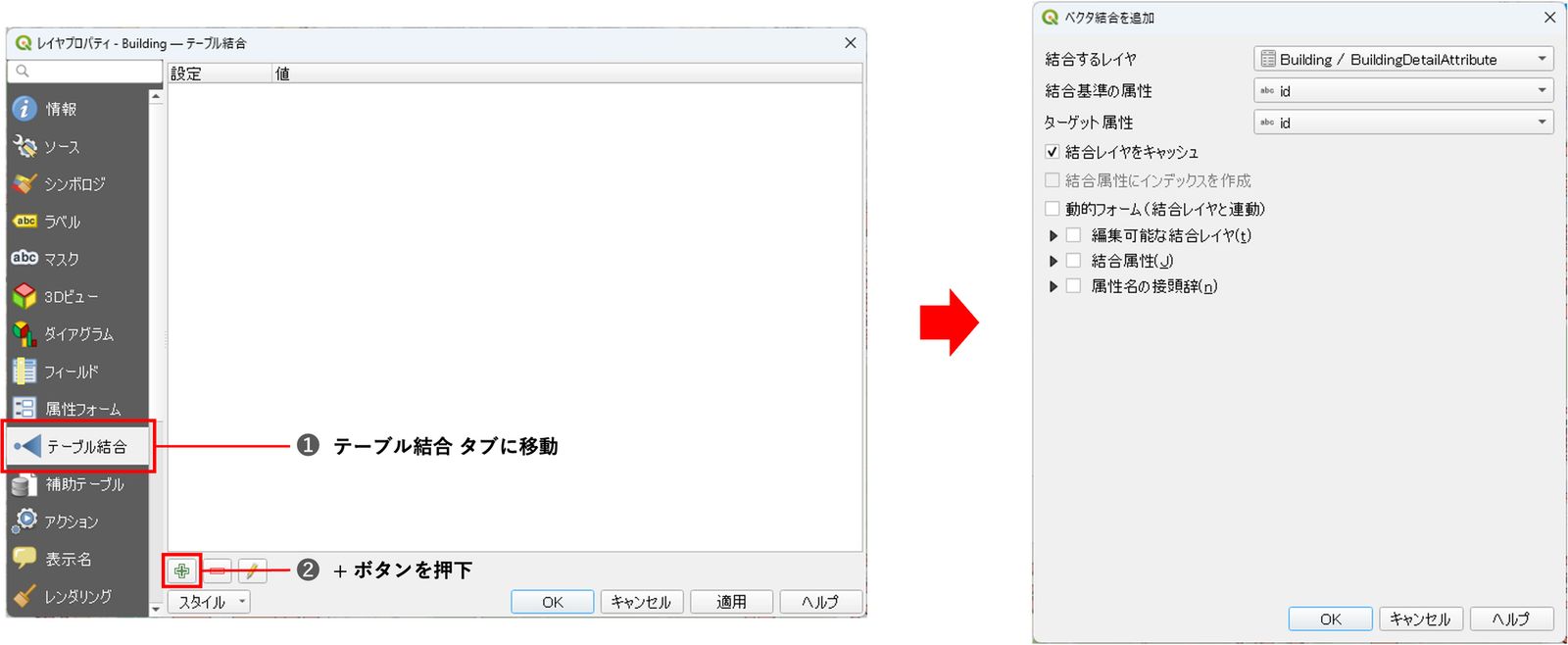Image resolution: width=1568 pixels, height=645 pixels.
Task: Open the 結合基準の属性 field dropdown
Action: tap(1403, 91)
